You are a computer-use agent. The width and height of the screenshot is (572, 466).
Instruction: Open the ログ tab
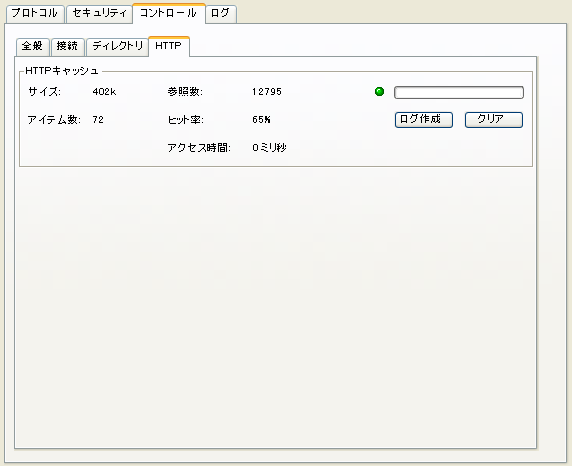tap(221, 14)
